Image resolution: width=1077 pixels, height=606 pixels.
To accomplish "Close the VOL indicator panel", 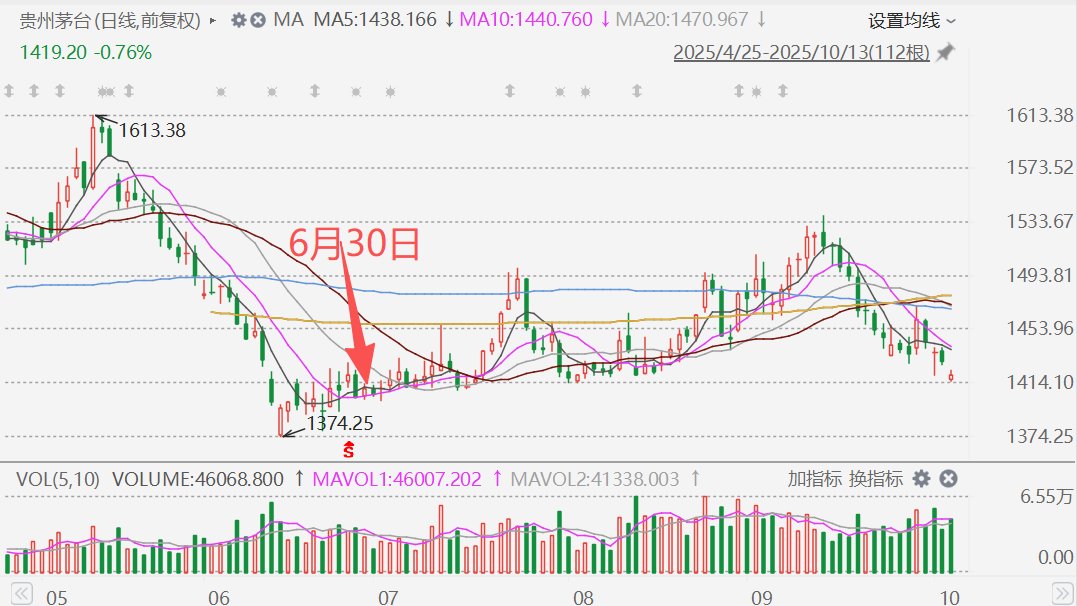I will pos(949,479).
